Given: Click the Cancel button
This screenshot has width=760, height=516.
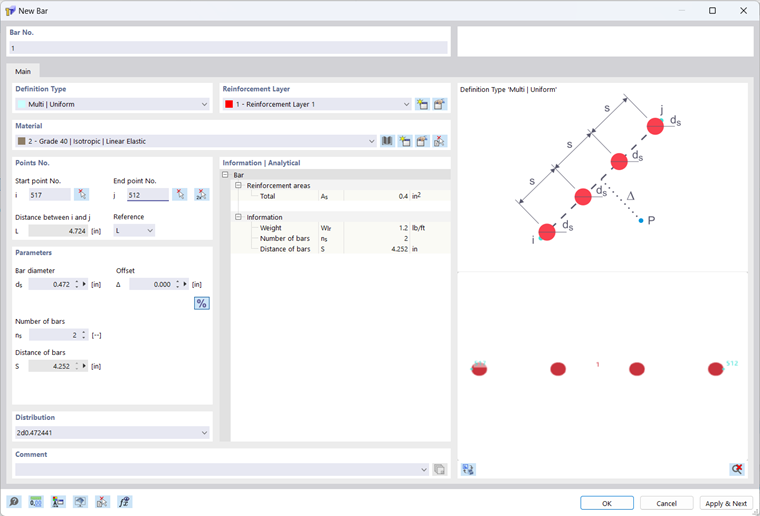Looking at the screenshot, I should 666,503.
